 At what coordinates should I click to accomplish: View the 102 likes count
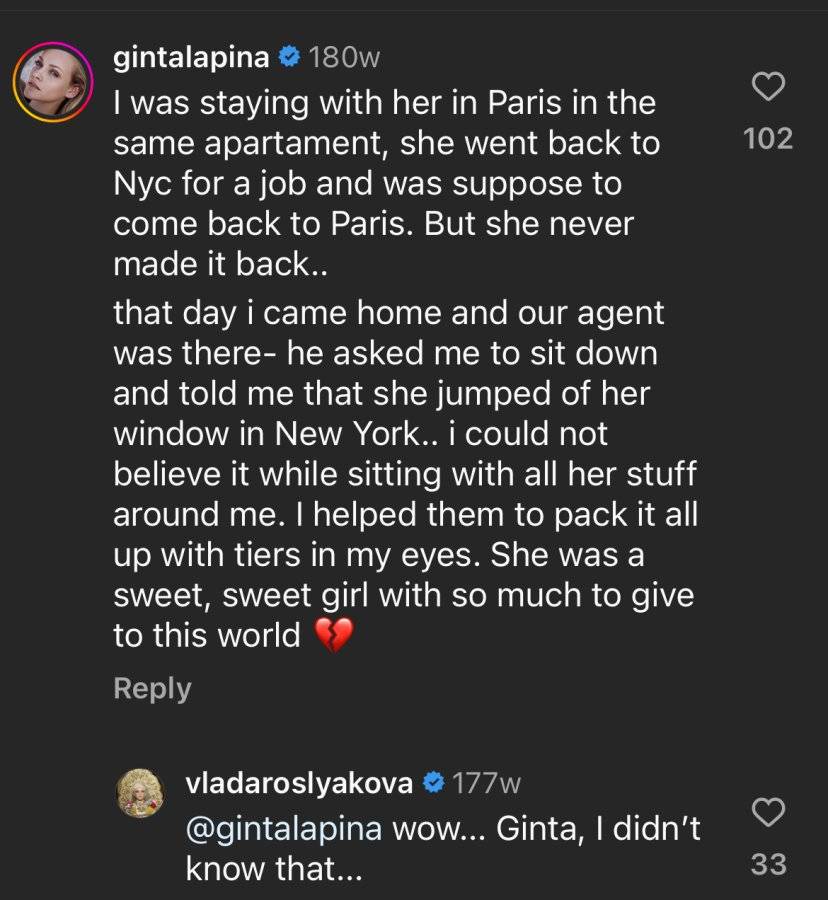(x=768, y=139)
